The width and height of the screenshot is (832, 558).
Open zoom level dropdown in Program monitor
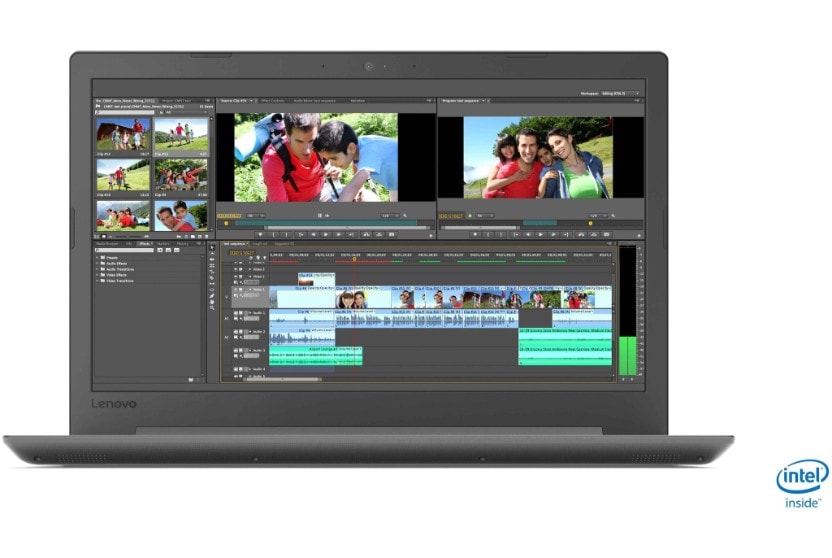485,215
